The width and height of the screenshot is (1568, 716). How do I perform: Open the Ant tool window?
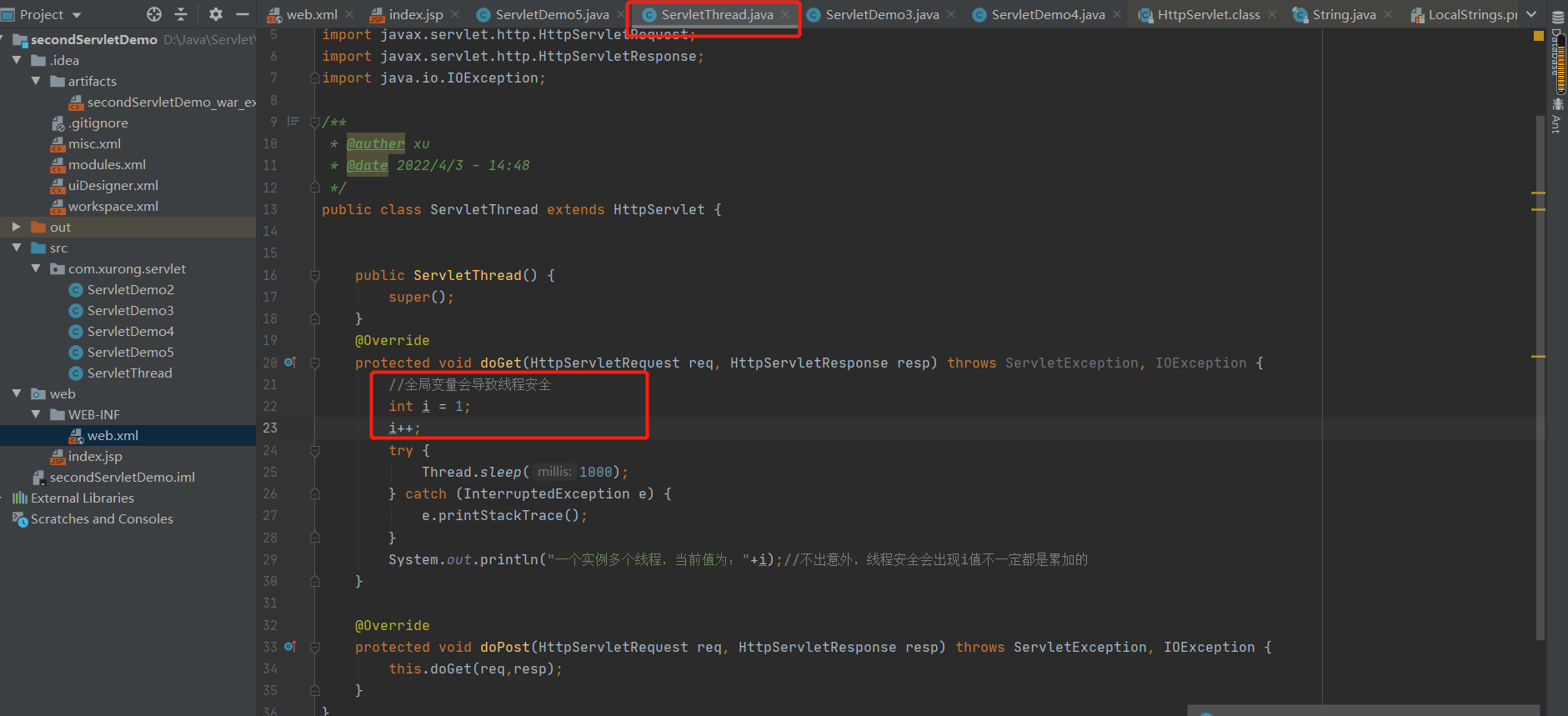click(x=1557, y=115)
